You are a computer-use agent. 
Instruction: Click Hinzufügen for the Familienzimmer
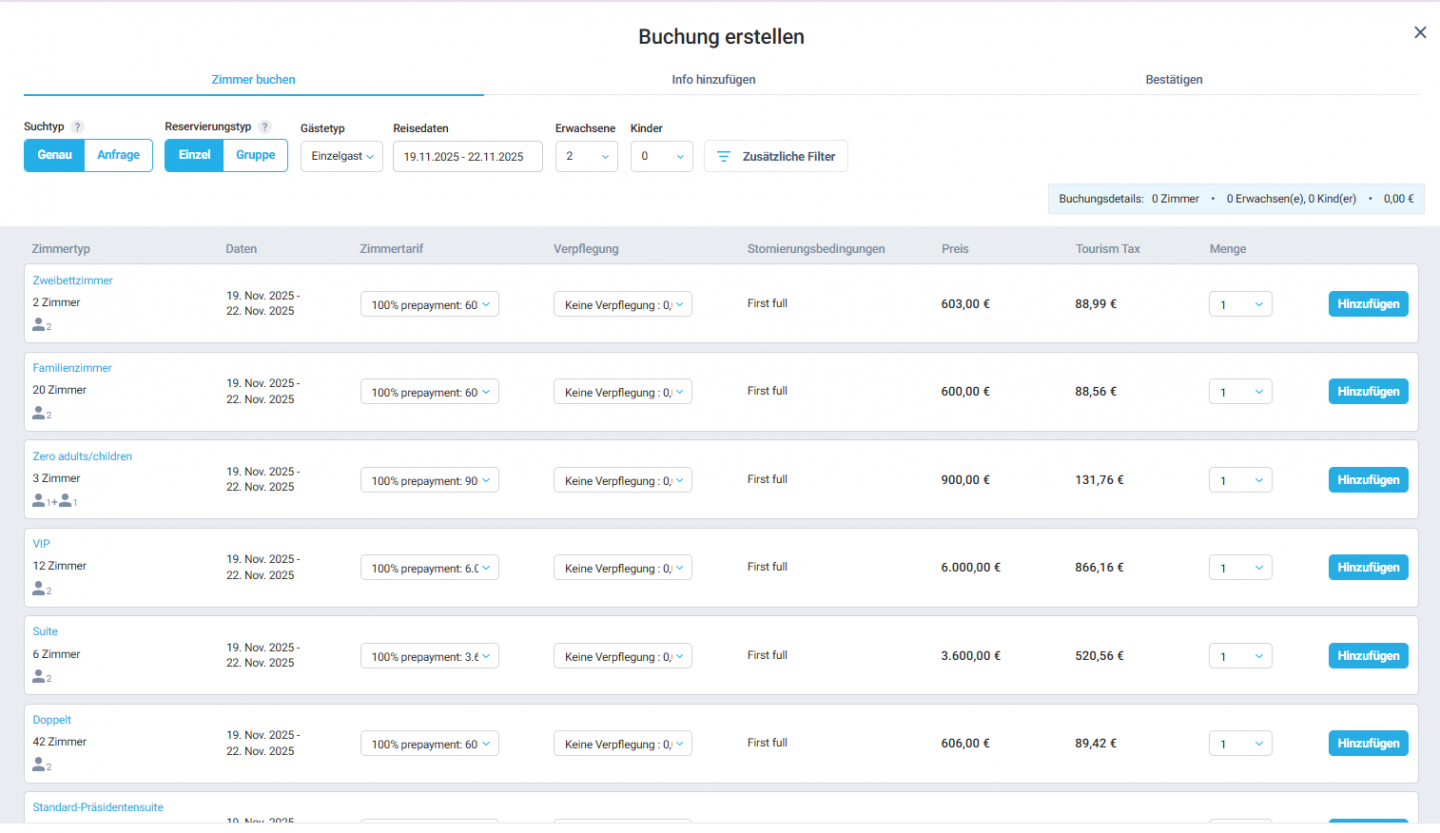tap(1368, 391)
